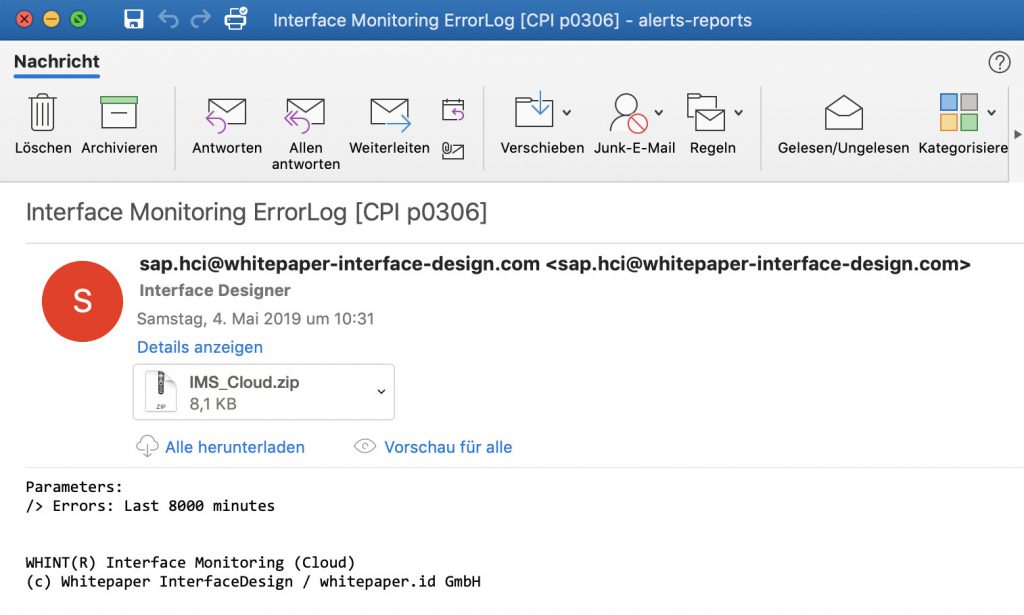Screen dimensions: 1024x615
Task: Preview attachments with Vorschau für alle
Action: [x=447, y=447]
